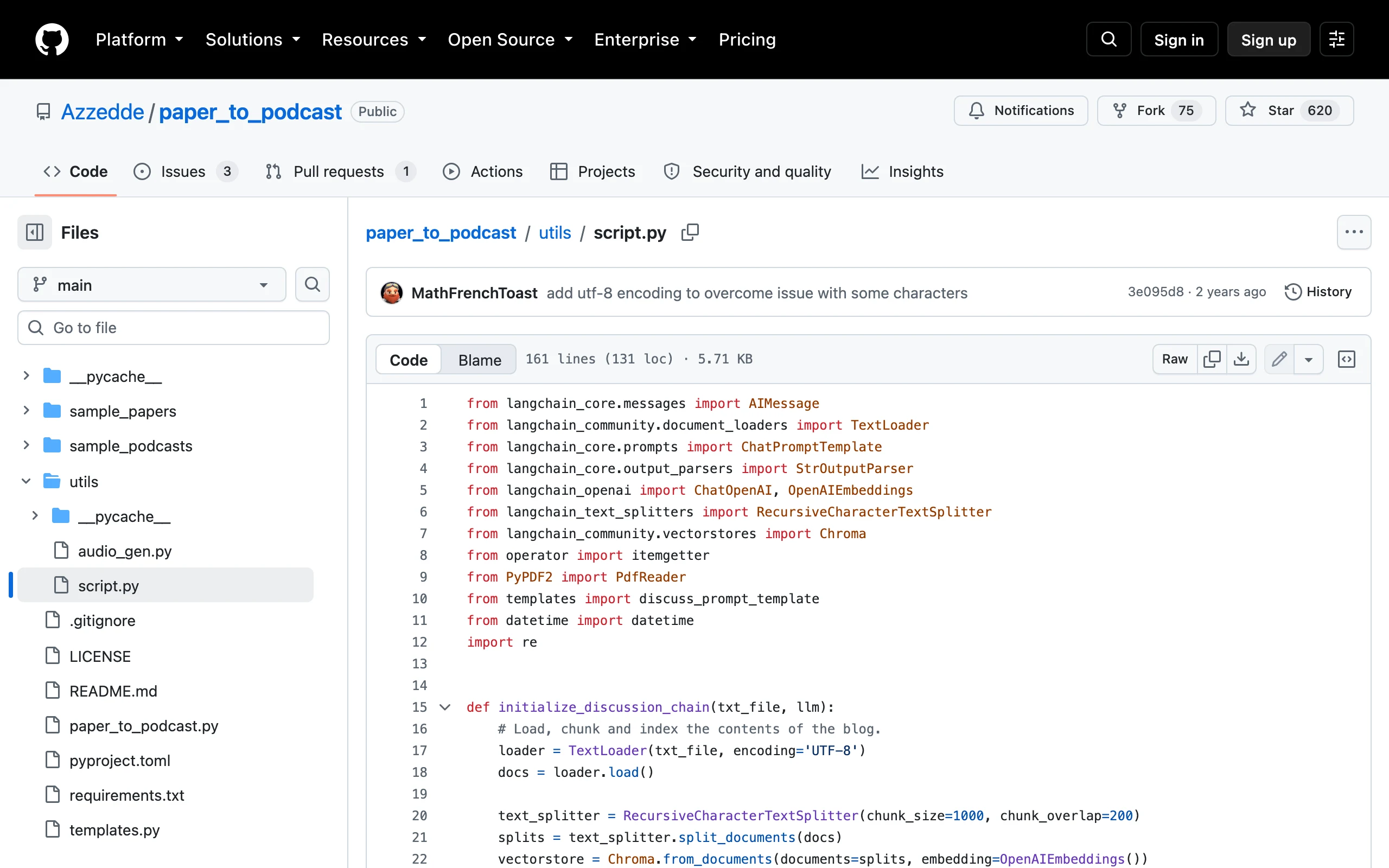This screenshot has height=868, width=1389.
Task: Expand the sample_podcasts folder
Action: (x=26, y=445)
